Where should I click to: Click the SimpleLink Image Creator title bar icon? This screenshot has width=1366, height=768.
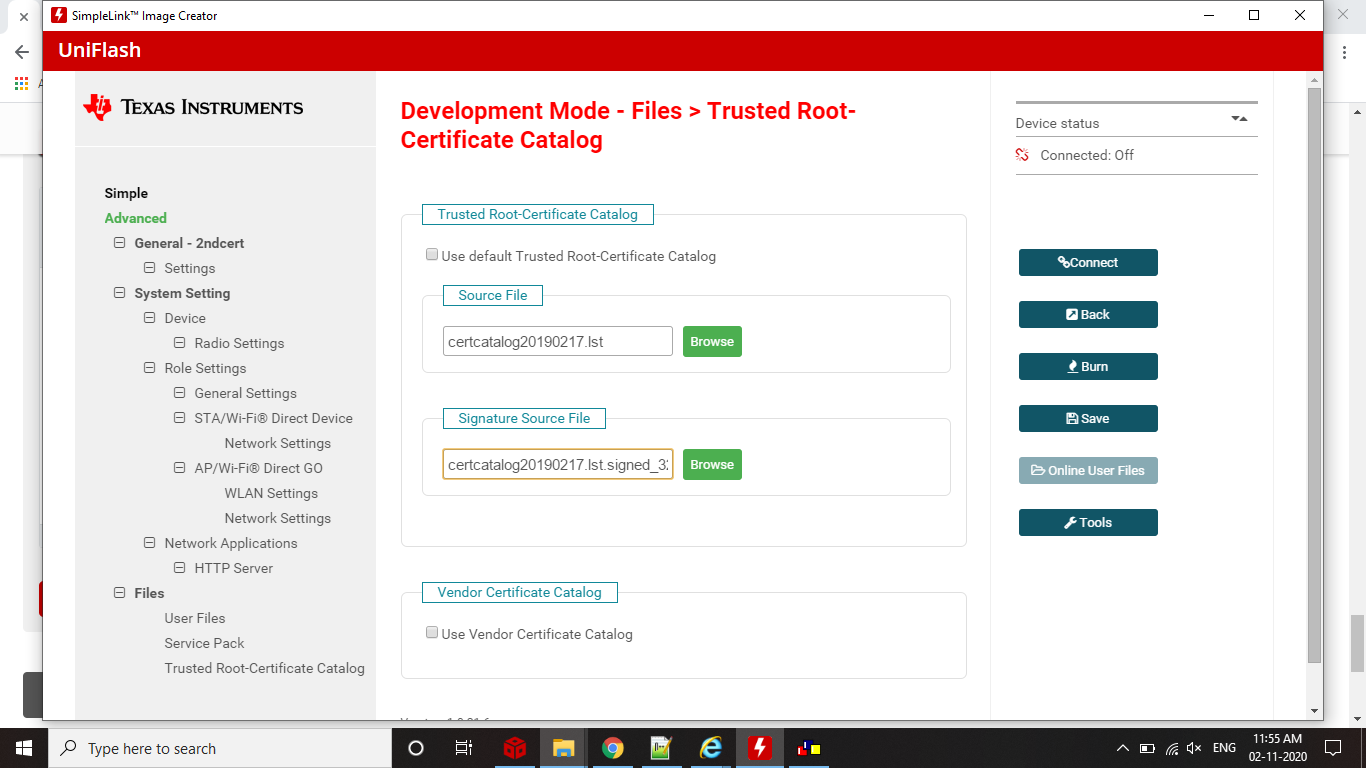[59, 15]
